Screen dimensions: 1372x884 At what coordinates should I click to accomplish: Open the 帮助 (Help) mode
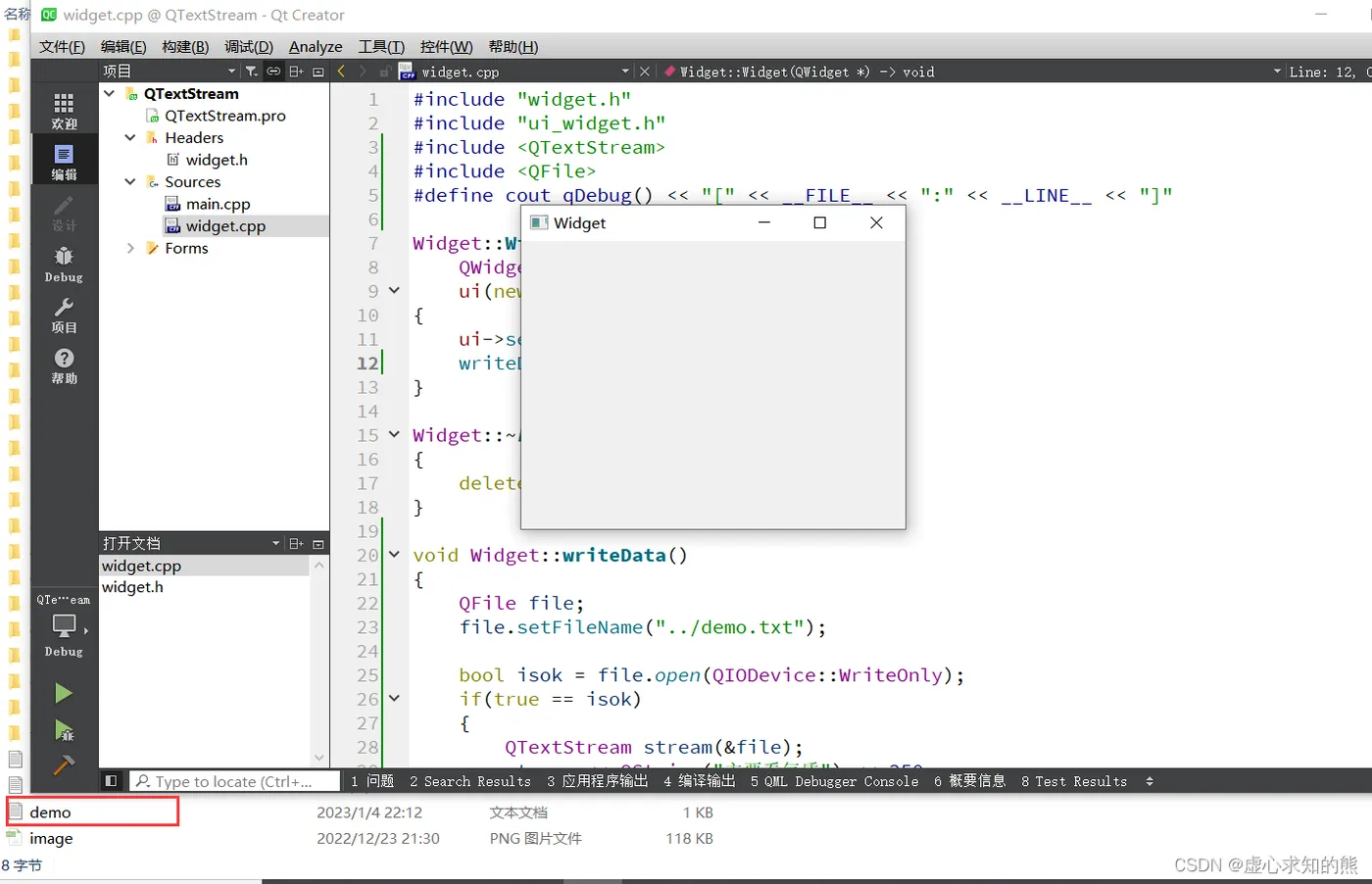(x=64, y=366)
